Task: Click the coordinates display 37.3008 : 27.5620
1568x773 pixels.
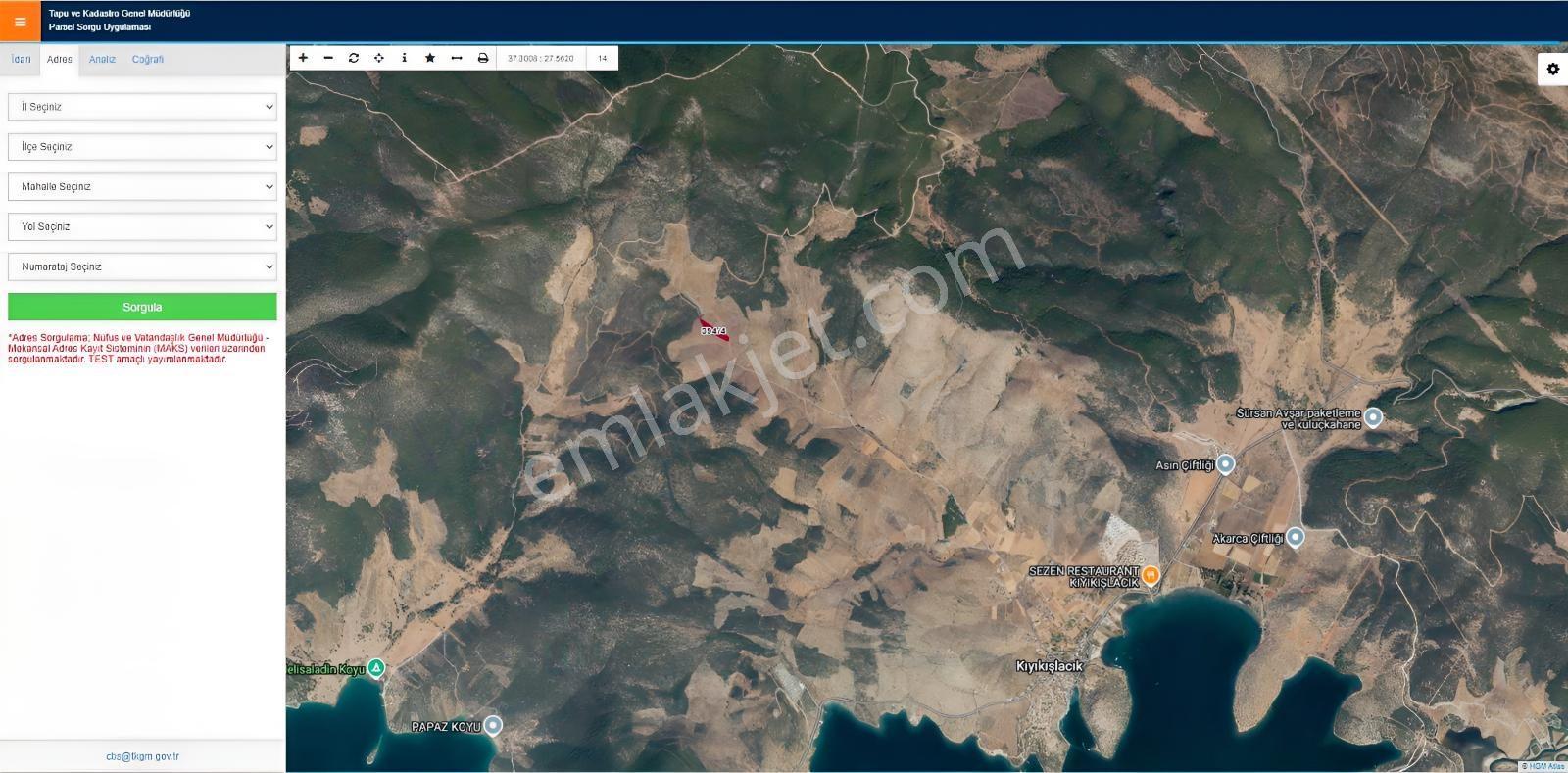Action: pyautogui.click(x=541, y=58)
